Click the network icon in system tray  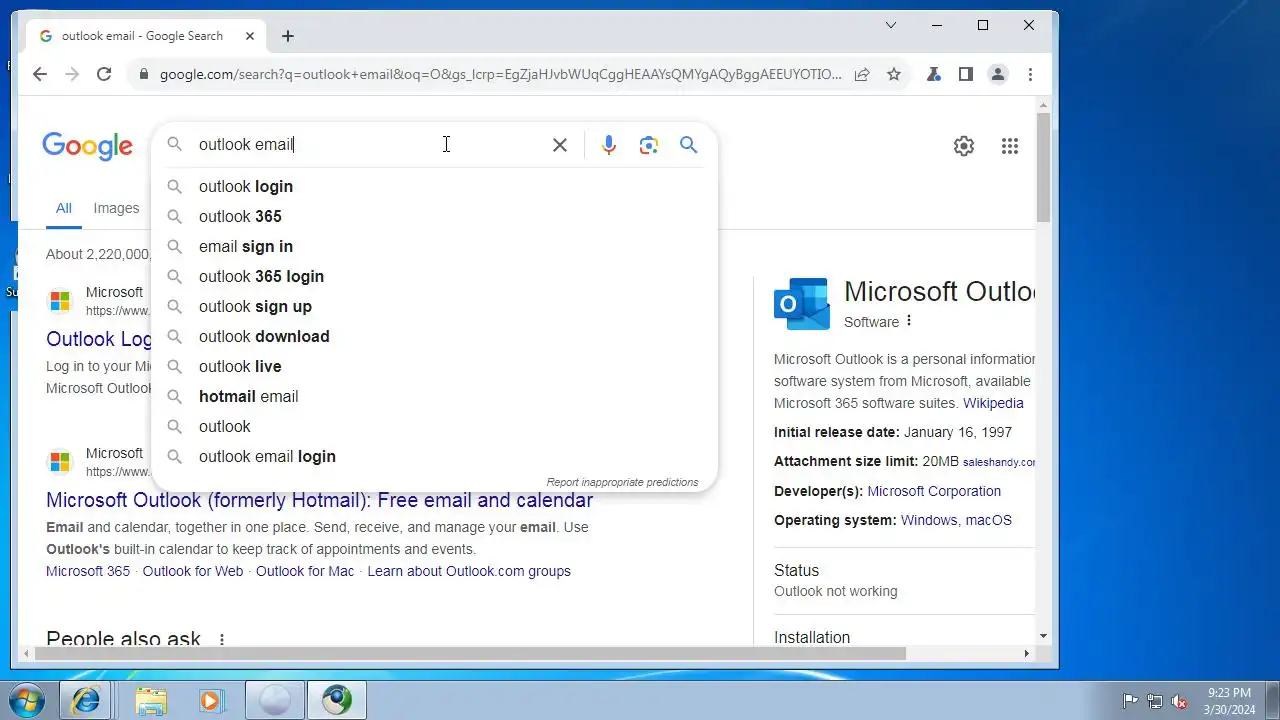click(x=1155, y=701)
